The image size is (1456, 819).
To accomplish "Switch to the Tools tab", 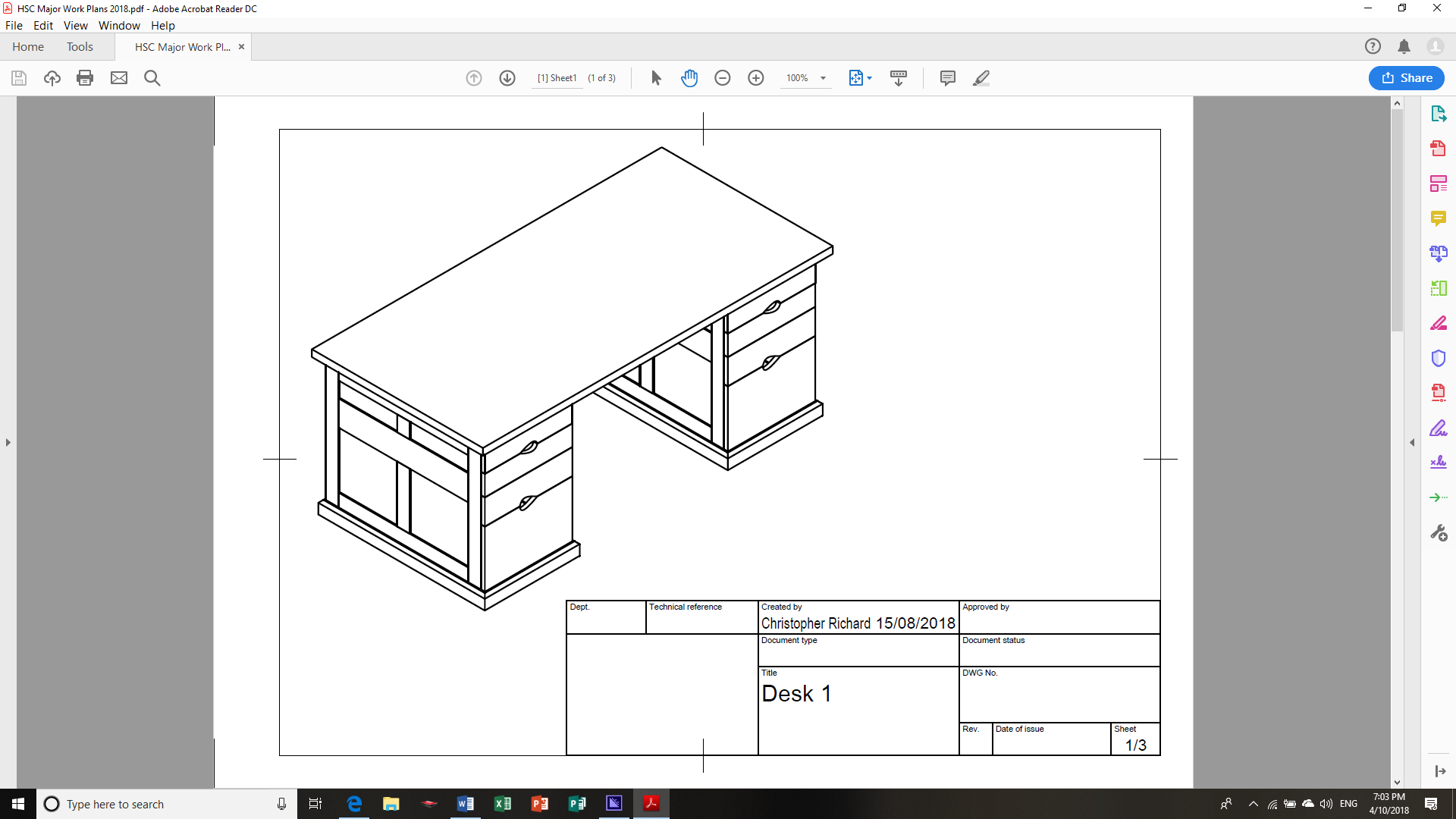I will (80, 46).
